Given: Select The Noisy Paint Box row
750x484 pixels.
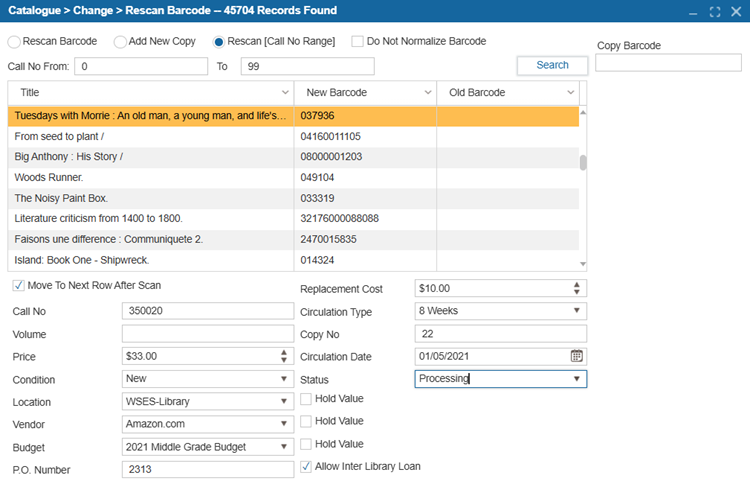Looking at the screenshot, I should (293, 198).
